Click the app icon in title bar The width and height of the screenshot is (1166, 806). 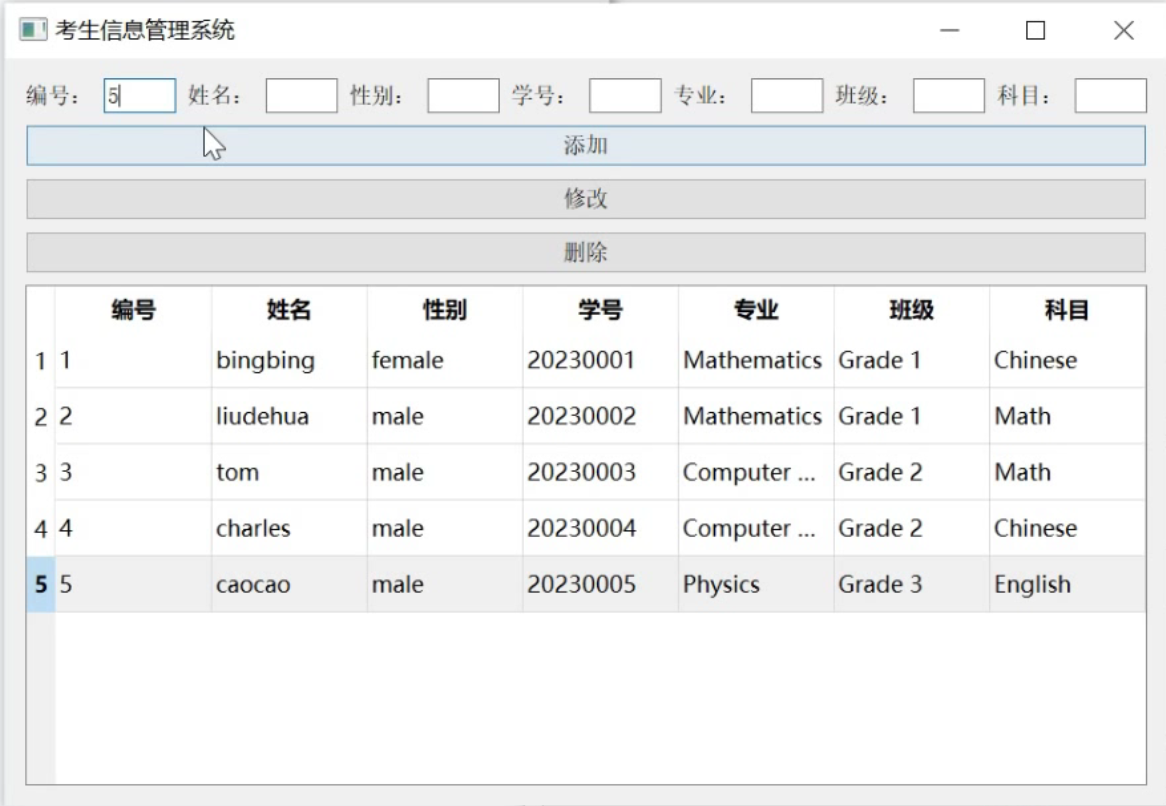click(33, 30)
